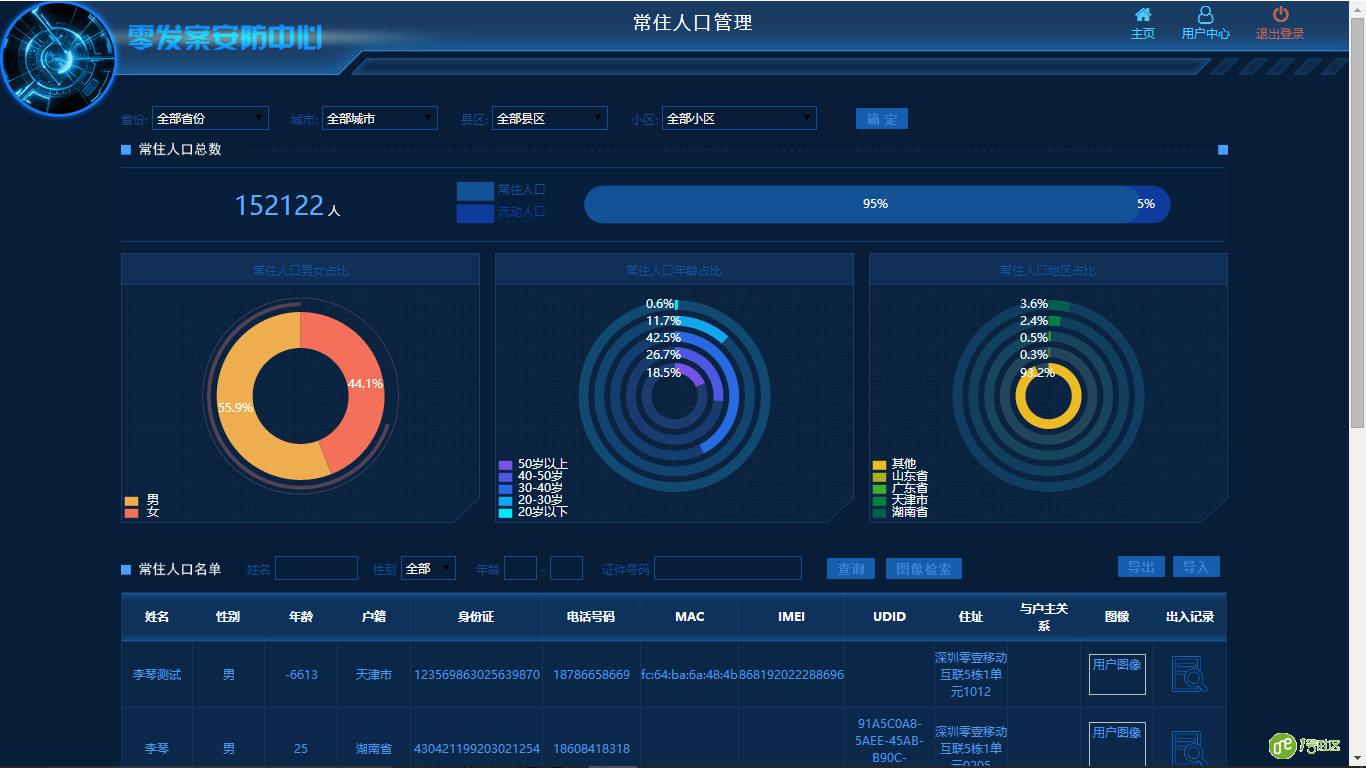Click the 95% resident population bar

pos(862,204)
